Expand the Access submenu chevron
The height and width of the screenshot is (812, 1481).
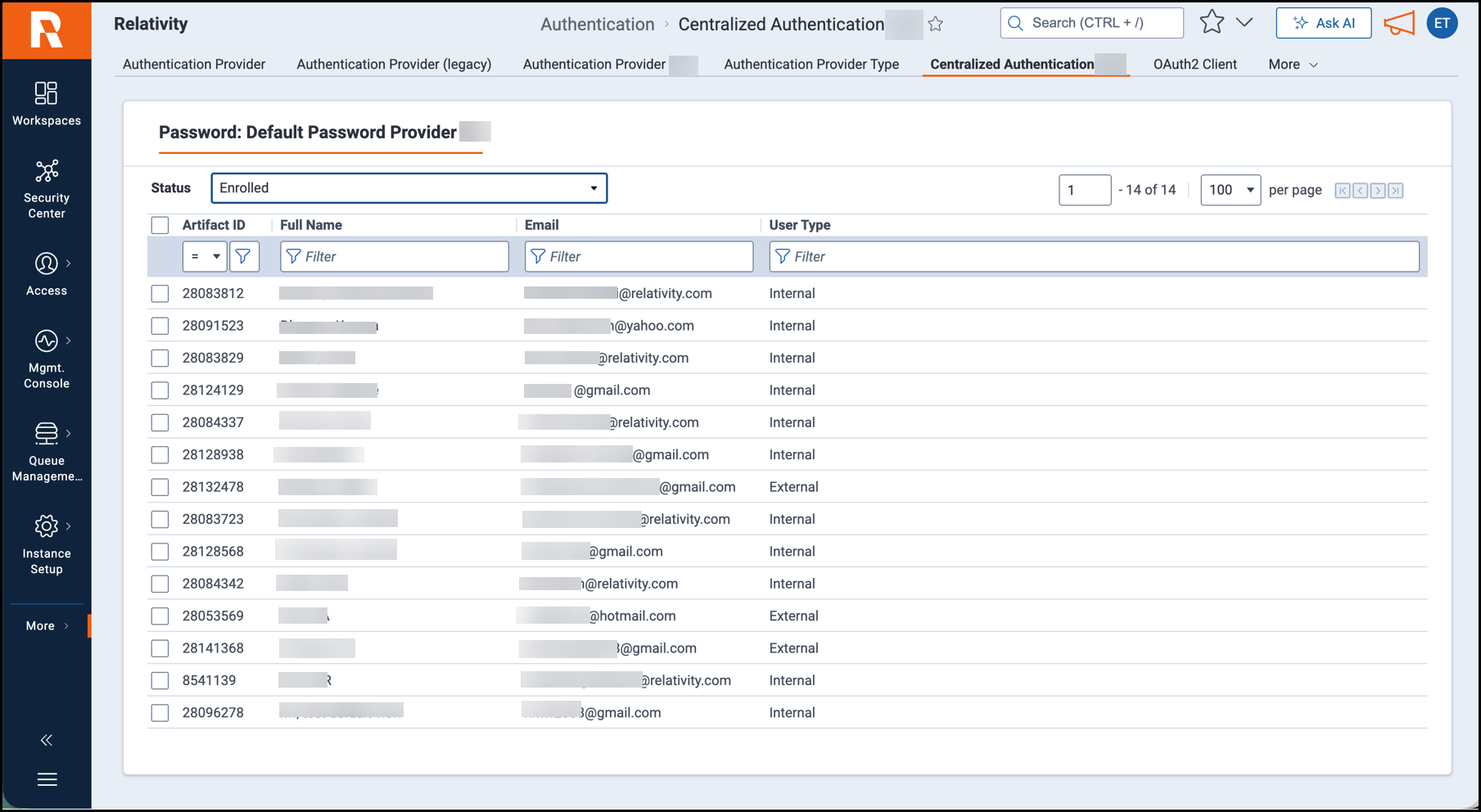click(x=68, y=264)
